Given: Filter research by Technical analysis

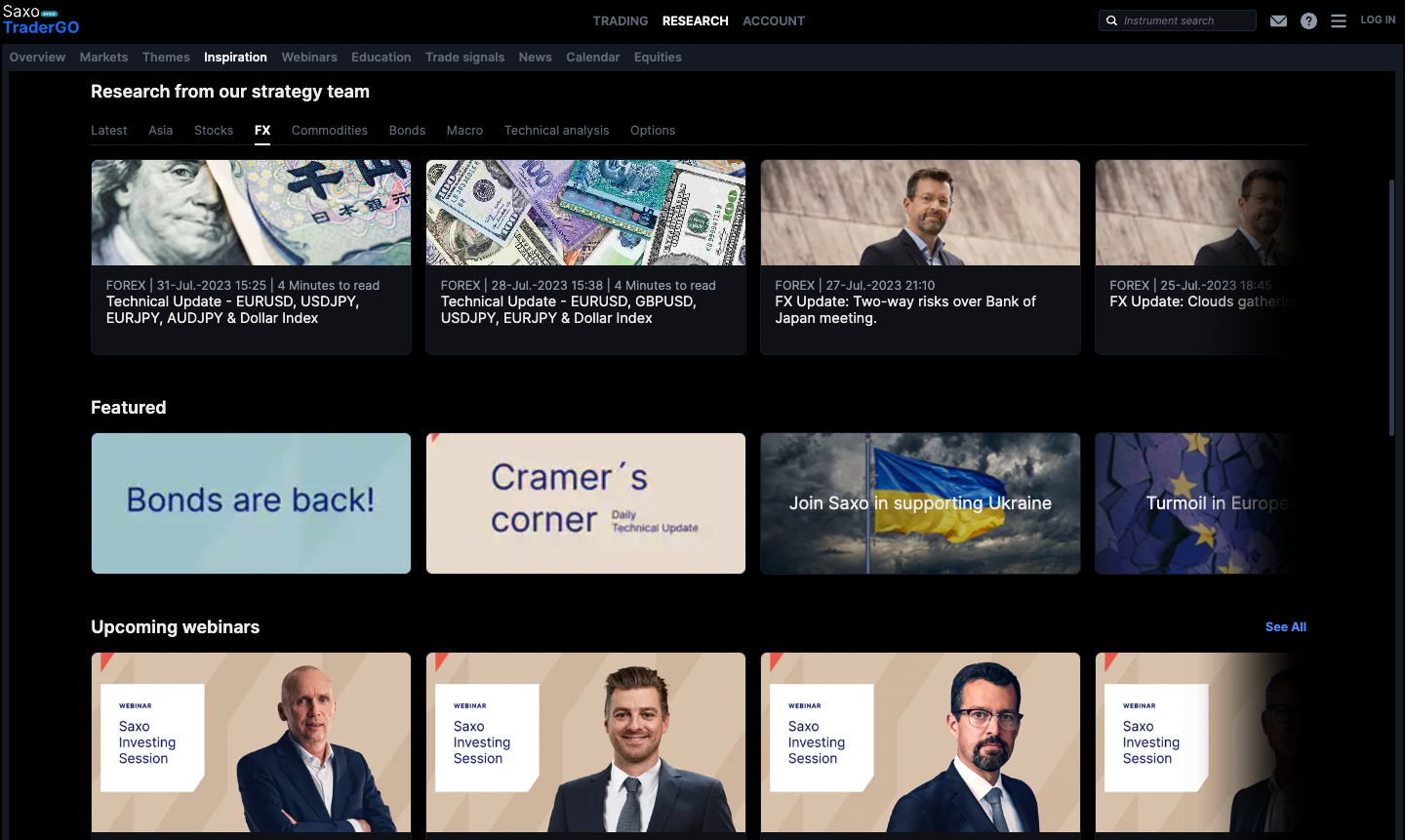Looking at the screenshot, I should 556,130.
